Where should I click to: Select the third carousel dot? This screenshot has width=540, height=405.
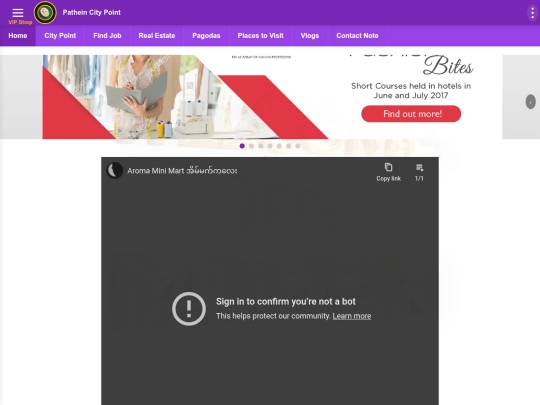pos(261,146)
